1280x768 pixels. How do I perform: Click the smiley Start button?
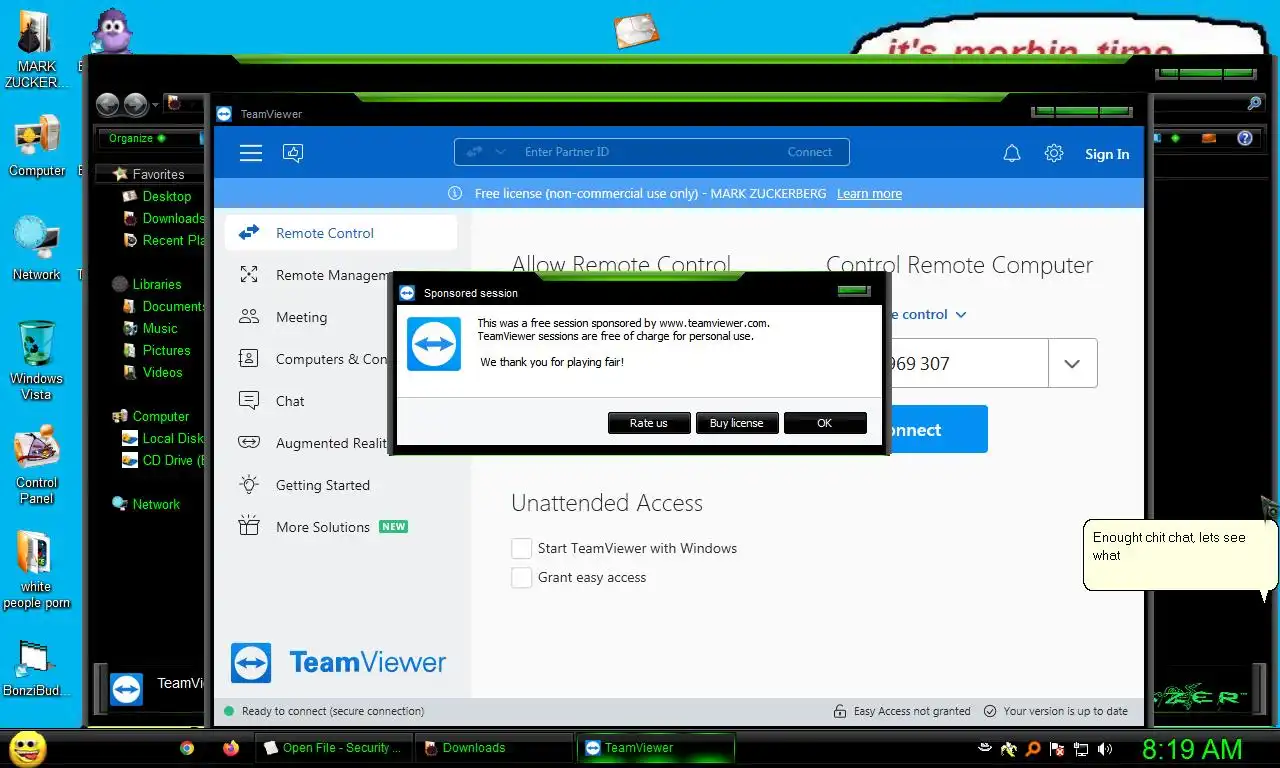point(27,748)
